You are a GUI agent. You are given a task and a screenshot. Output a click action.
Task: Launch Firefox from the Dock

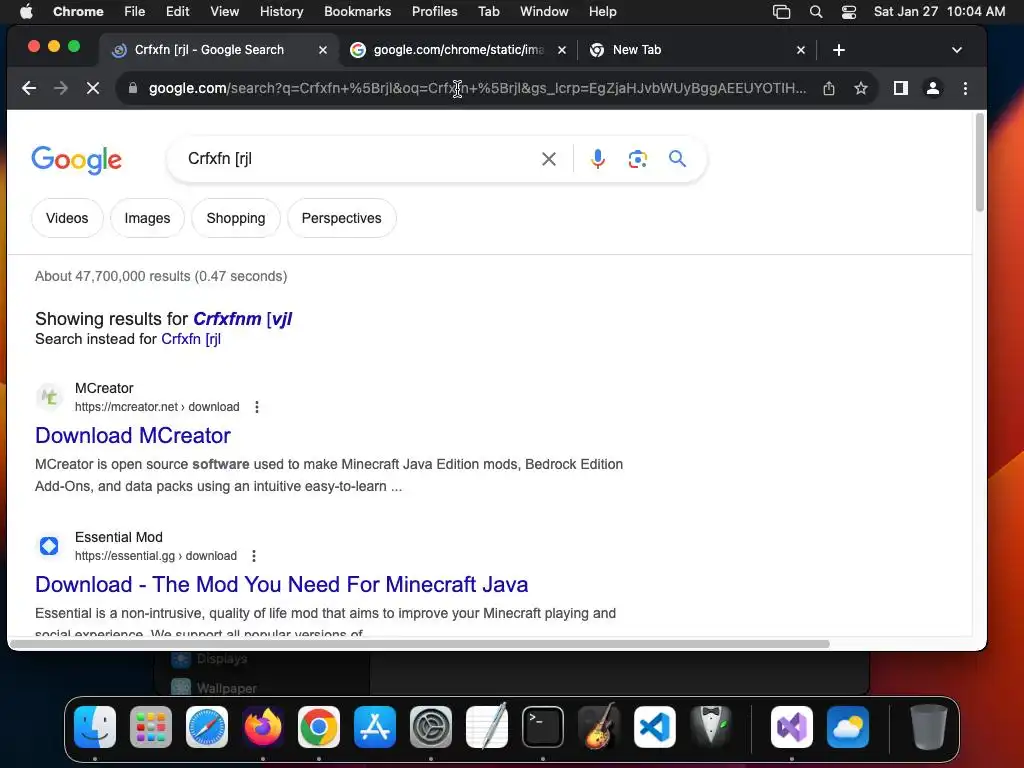[x=263, y=727]
